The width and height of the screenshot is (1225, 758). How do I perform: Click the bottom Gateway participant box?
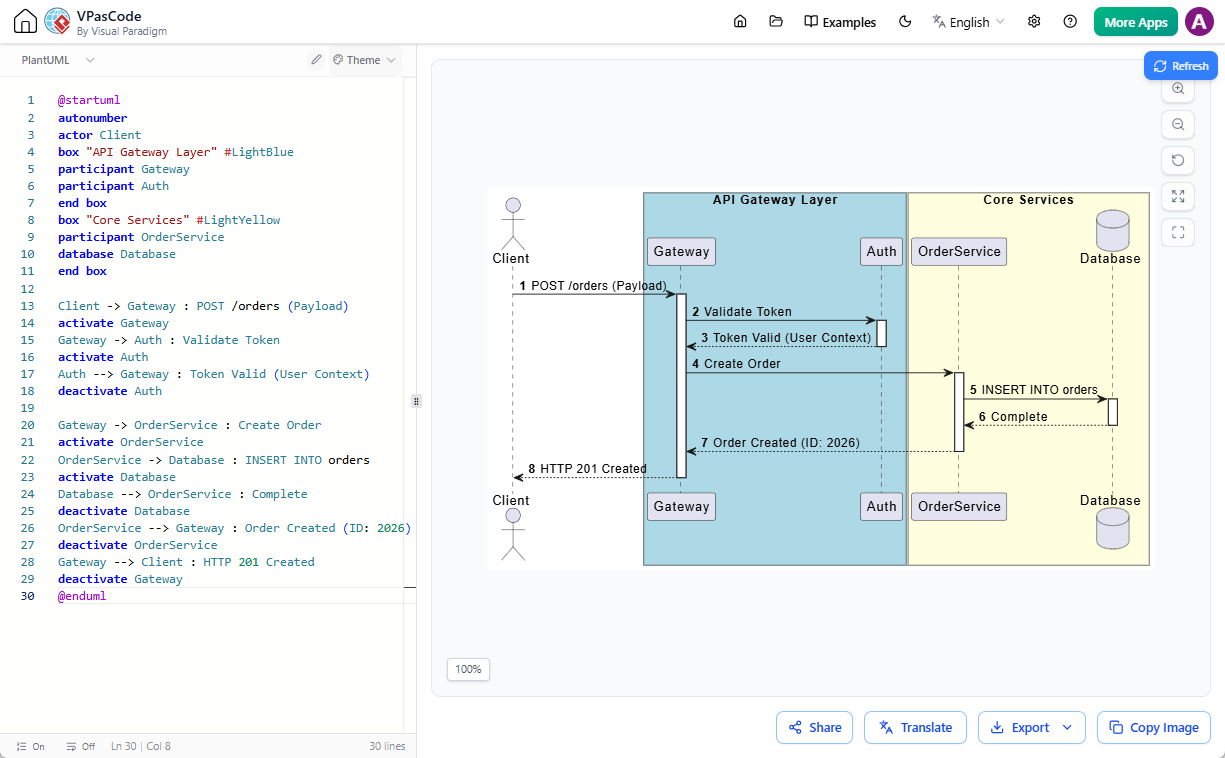681,506
